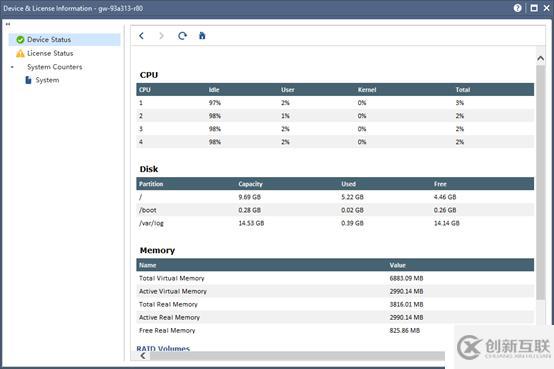Click the License Status warning triangle icon
Screen dimensions: 554x369
pyautogui.click(x=20, y=53)
